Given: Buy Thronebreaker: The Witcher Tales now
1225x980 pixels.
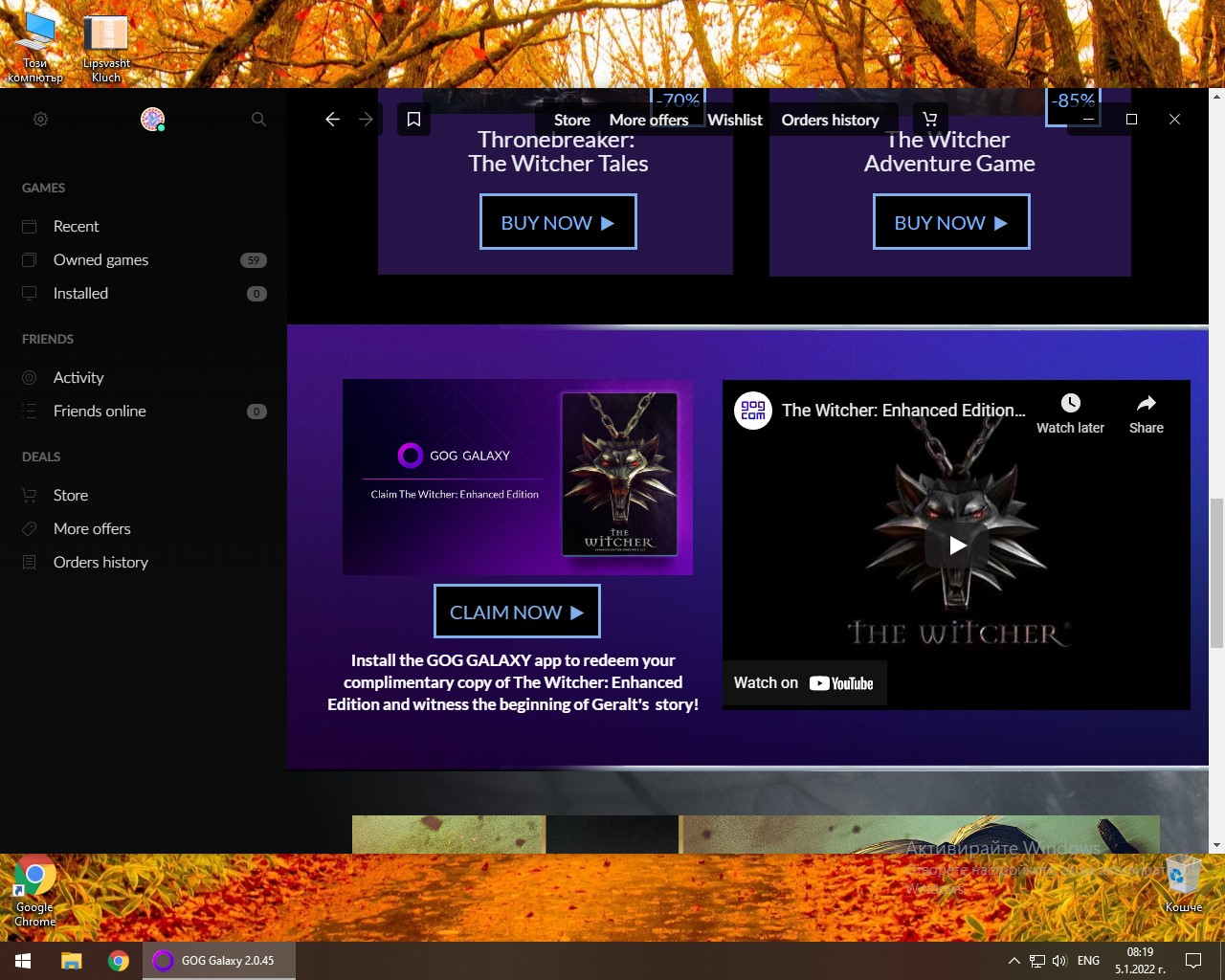Looking at the screenshot, I should (558, 222).
